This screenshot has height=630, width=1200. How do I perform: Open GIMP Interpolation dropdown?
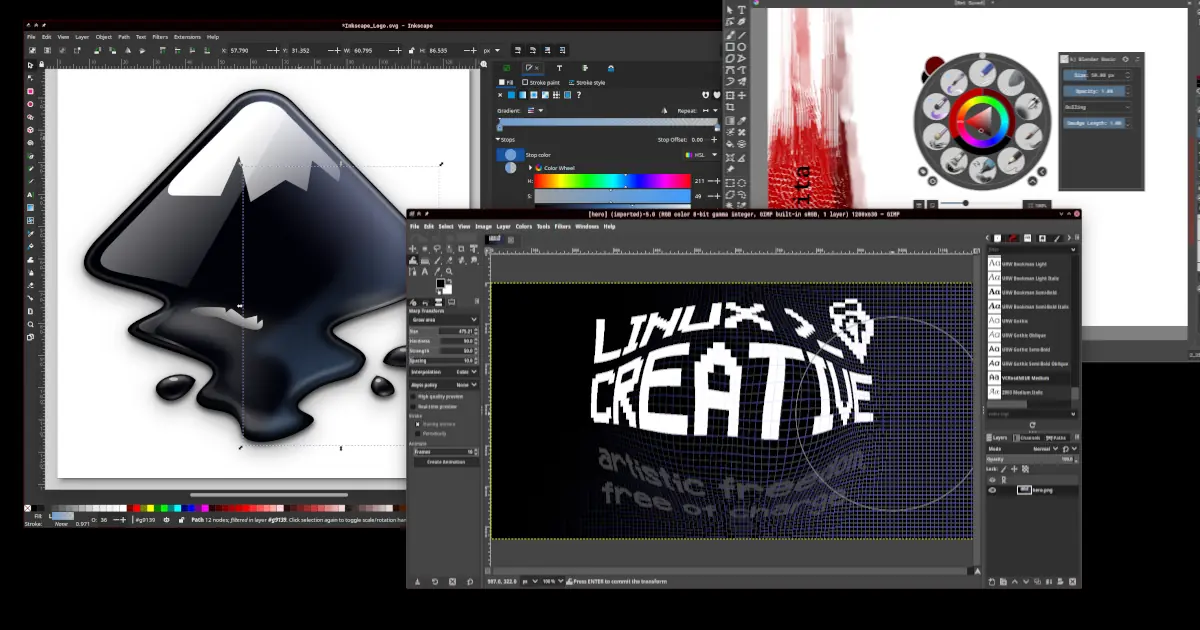click(444, 372)
